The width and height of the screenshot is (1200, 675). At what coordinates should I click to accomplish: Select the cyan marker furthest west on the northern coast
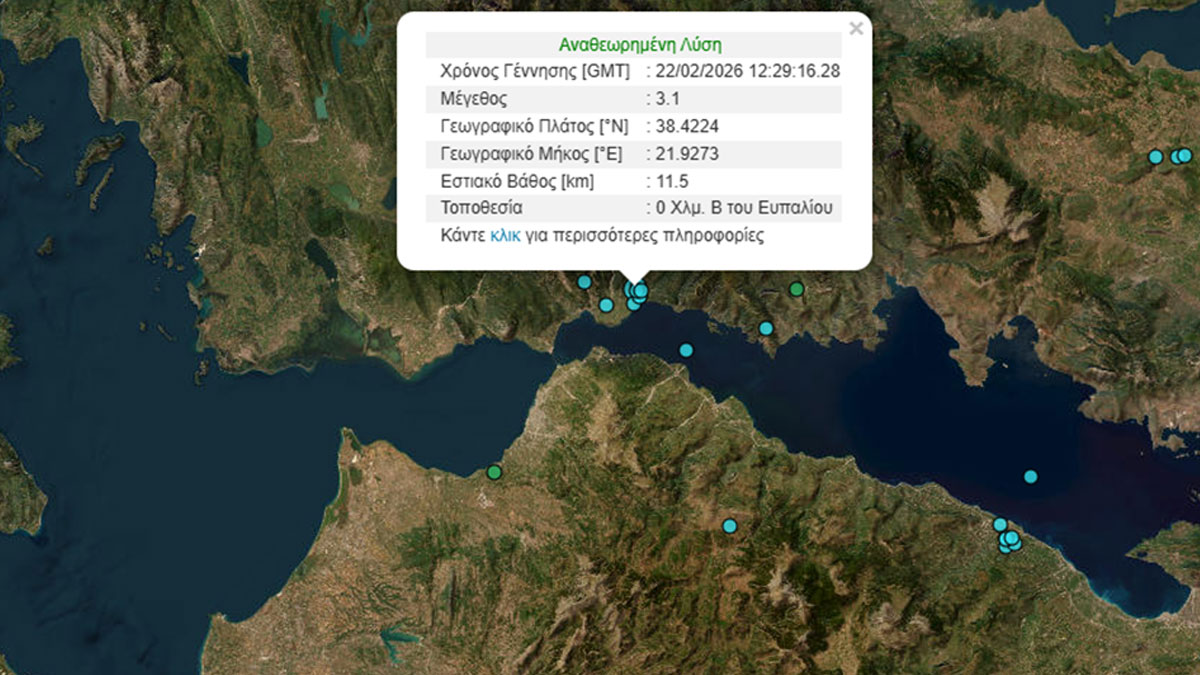point(584,282)
